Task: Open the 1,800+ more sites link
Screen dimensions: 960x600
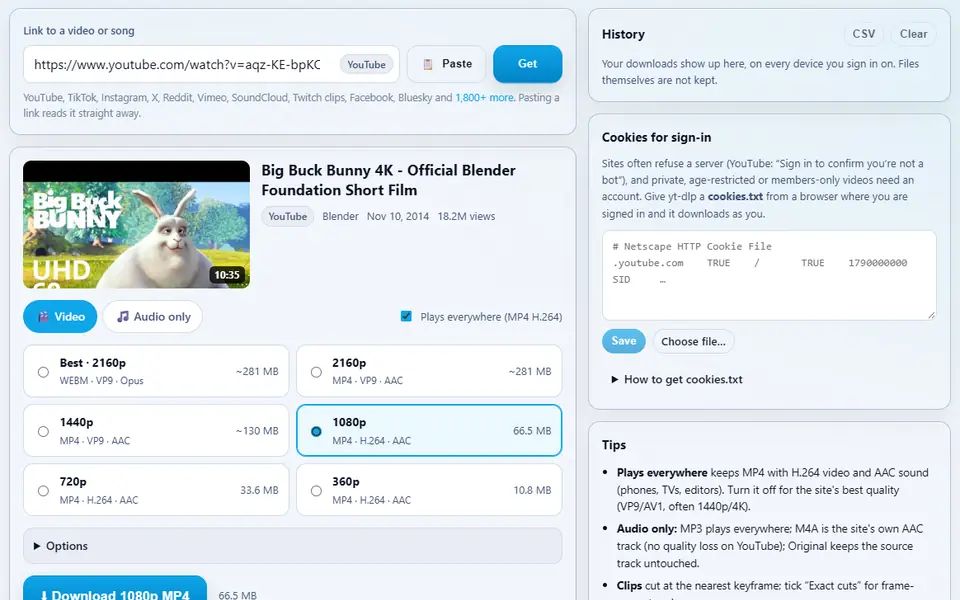Action: point(484,97)
